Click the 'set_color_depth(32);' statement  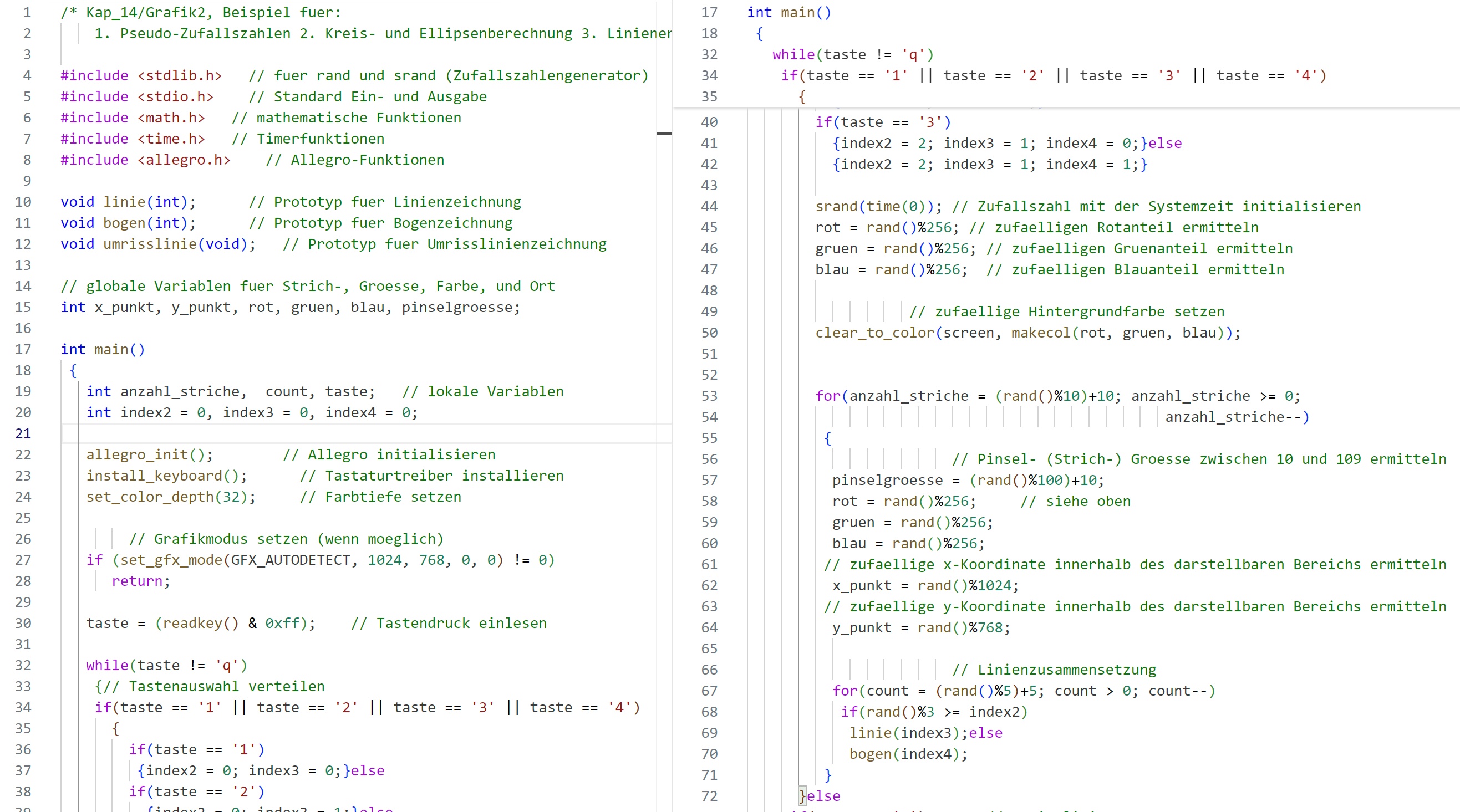pos(171,497)
